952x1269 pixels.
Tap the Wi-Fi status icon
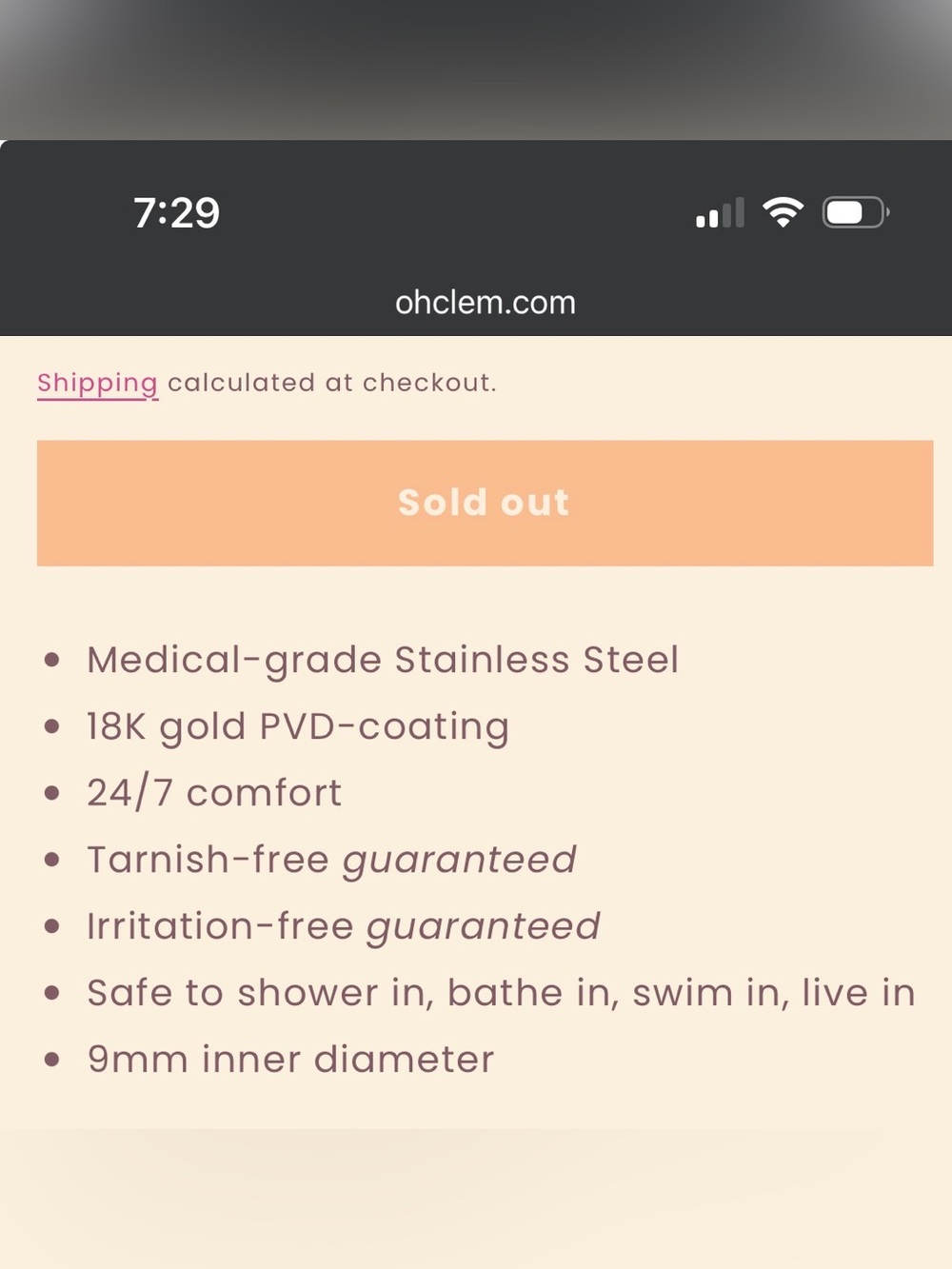783,212
